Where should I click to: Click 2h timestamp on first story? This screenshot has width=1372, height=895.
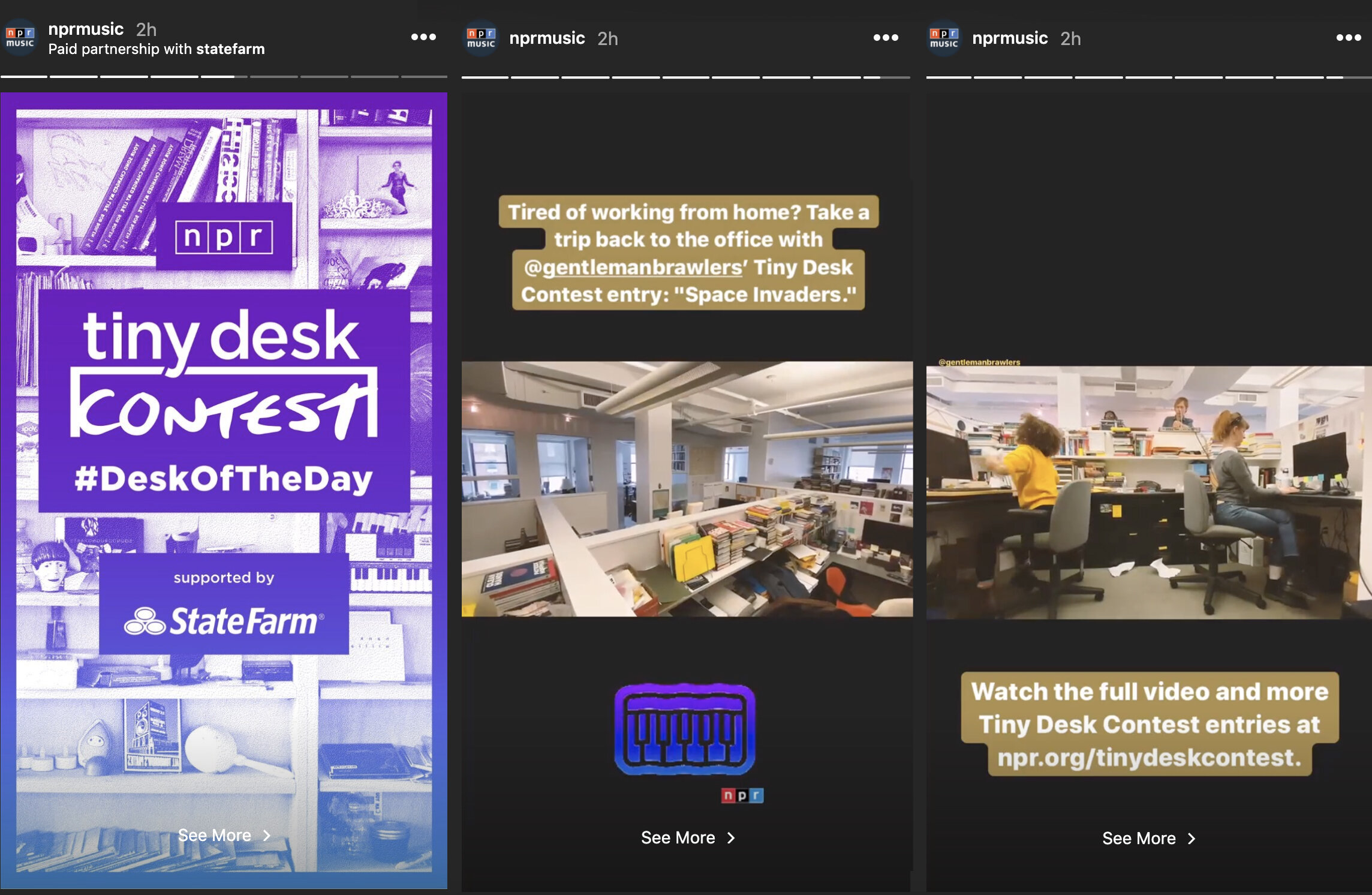(146, 29)
